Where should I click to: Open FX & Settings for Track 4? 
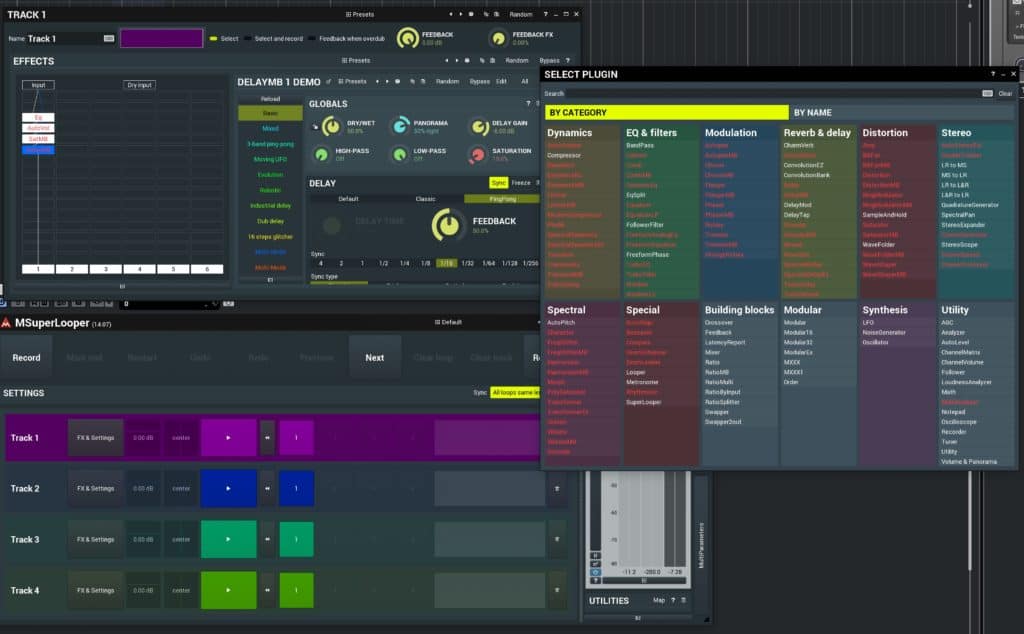coord(95,590)
